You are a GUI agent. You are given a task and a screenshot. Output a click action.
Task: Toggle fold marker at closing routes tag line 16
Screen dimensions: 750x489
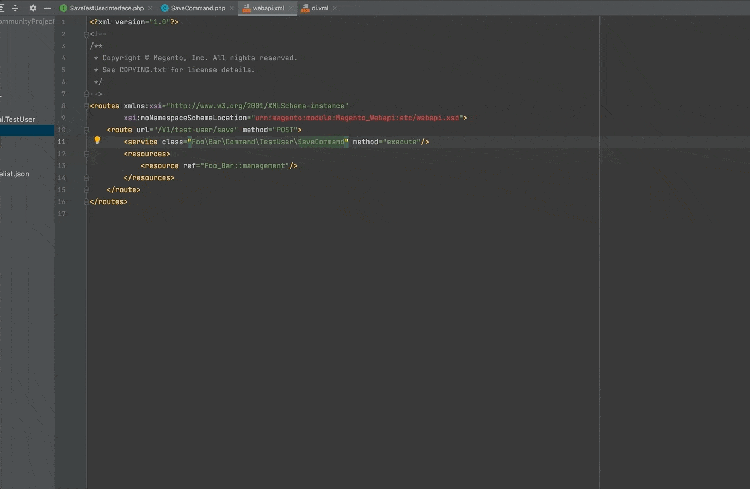87,201
